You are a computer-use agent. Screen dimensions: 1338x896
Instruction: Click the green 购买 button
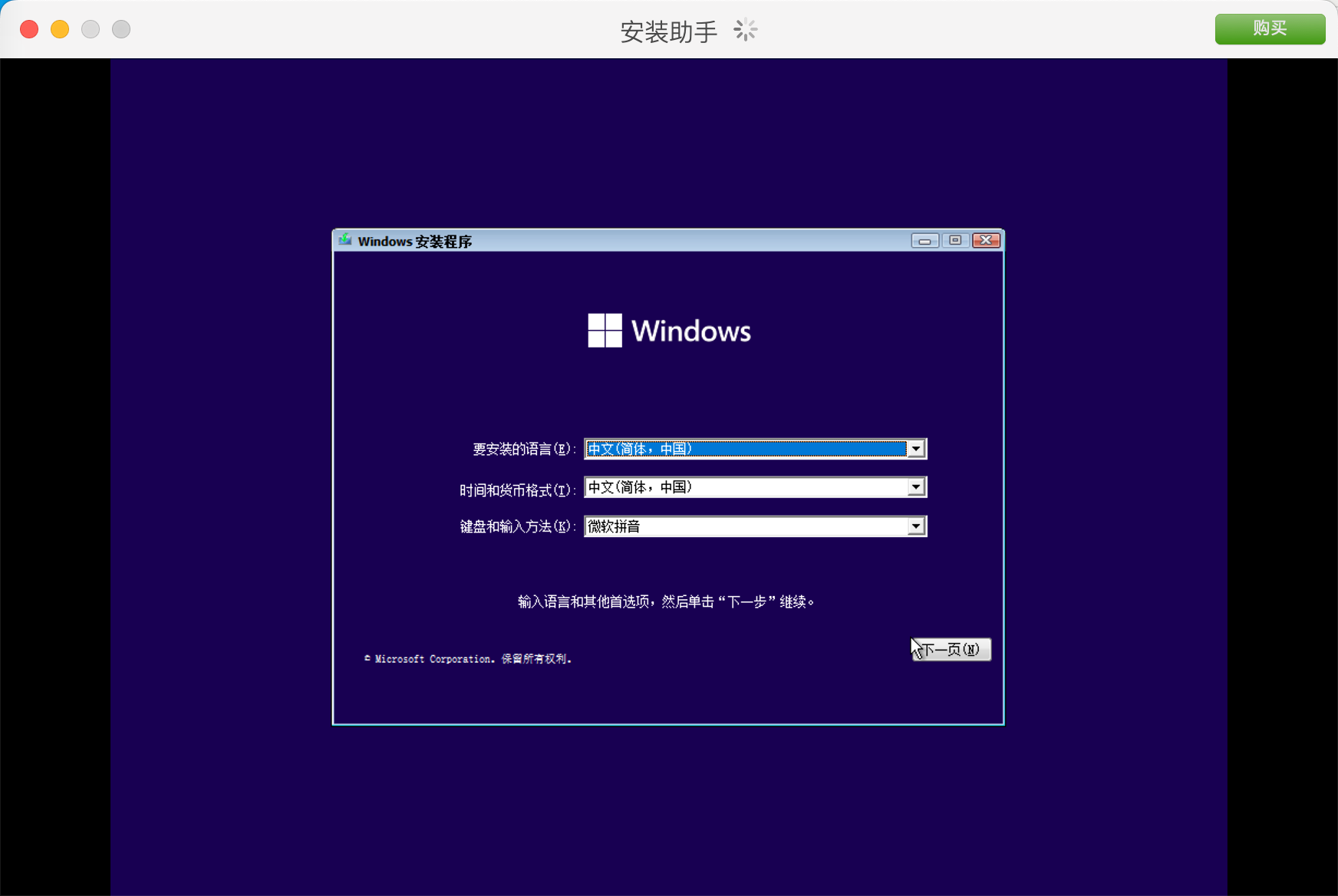coord(1269,29)
